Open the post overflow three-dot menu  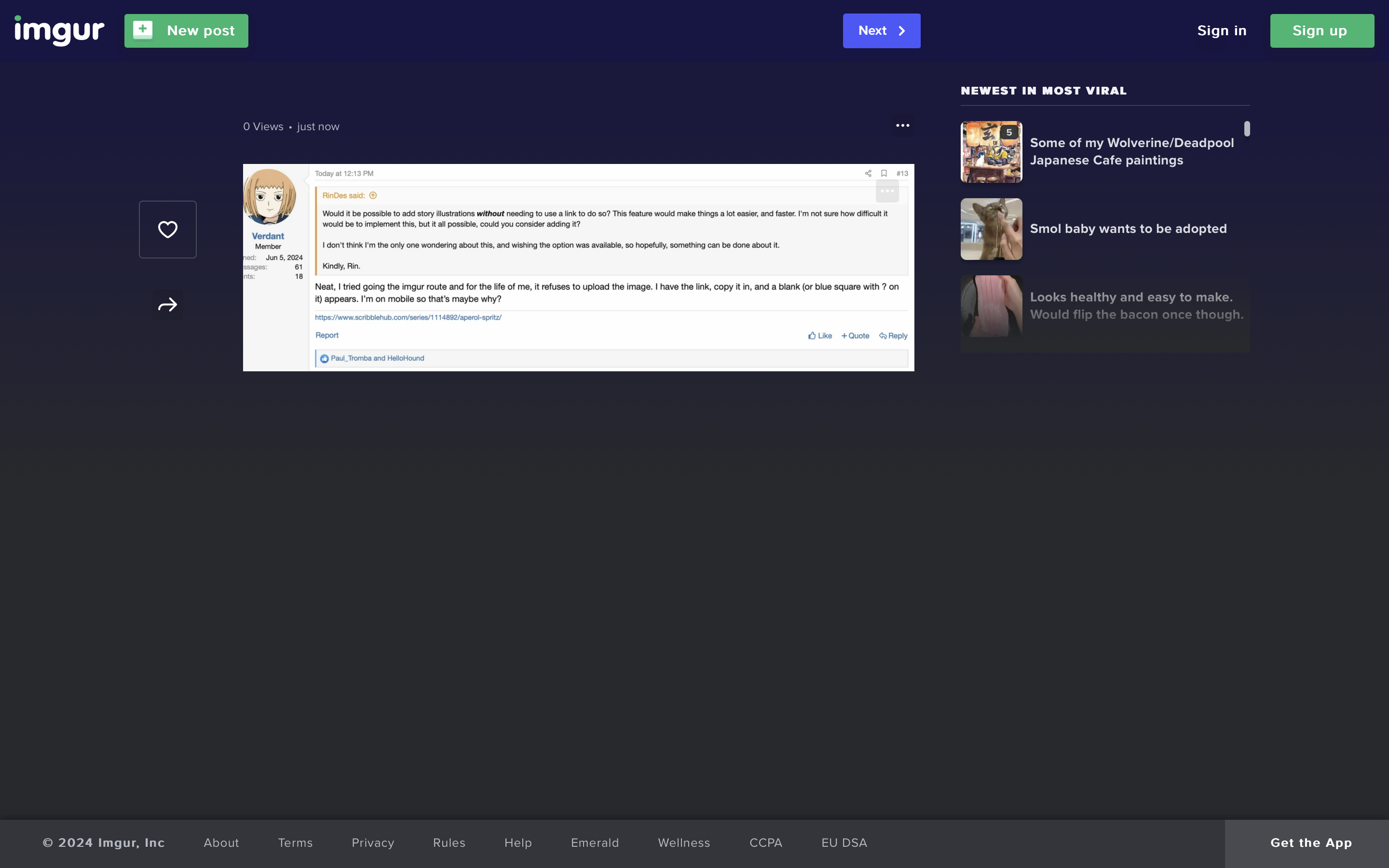click(x=902, y=125)
